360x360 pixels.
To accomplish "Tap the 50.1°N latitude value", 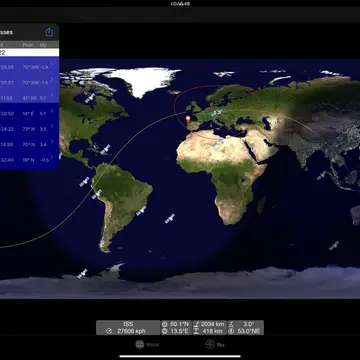I will [x=179, y=324].
